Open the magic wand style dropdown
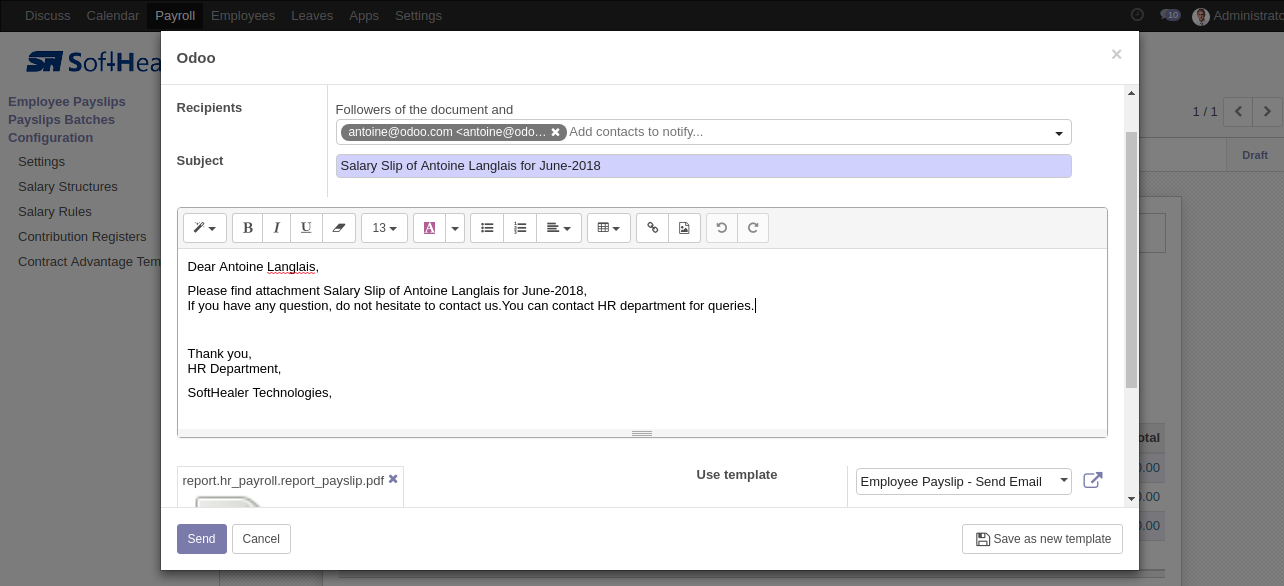 [205, 228]
